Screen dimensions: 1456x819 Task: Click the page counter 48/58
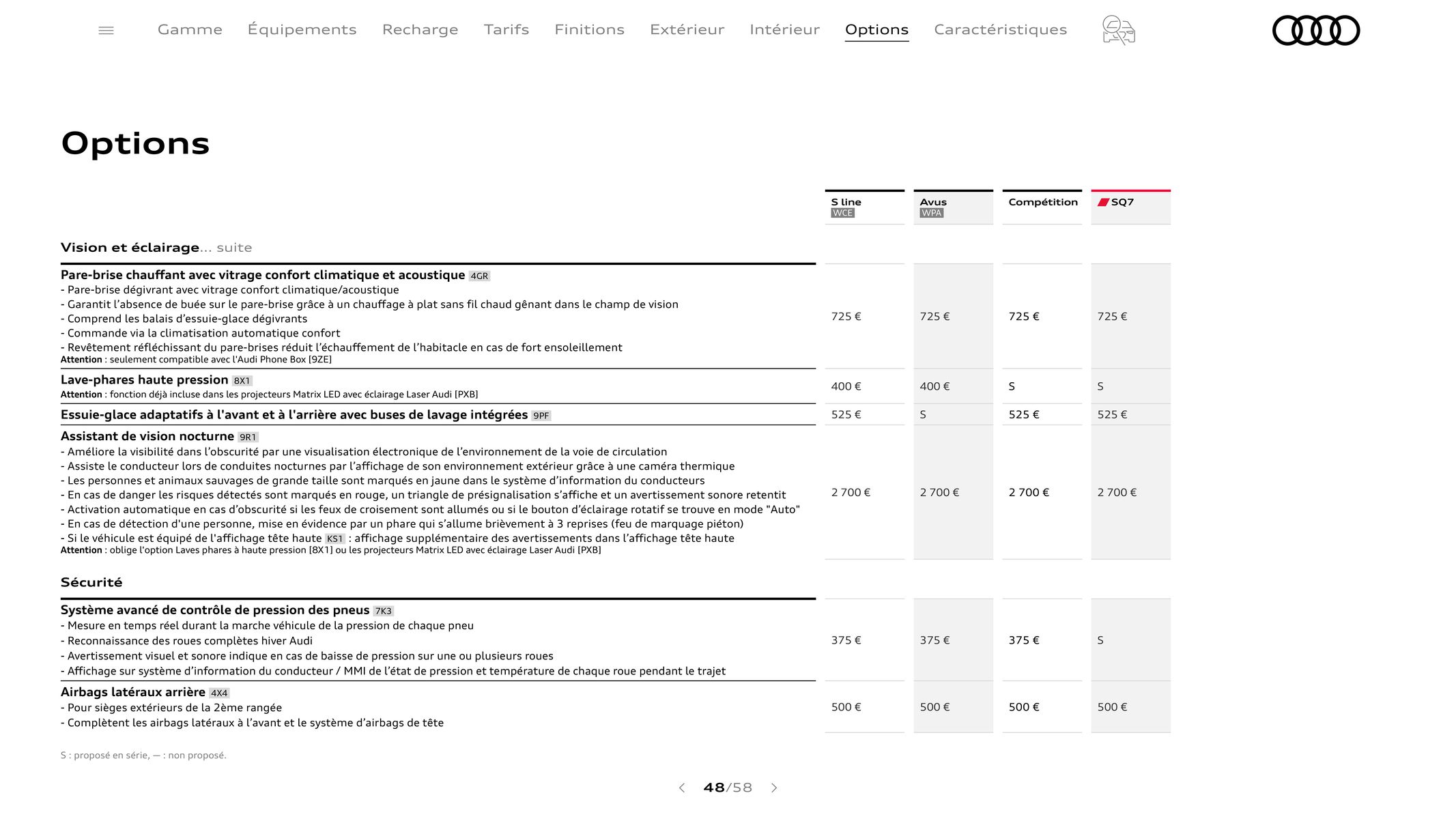coord(728,788)
